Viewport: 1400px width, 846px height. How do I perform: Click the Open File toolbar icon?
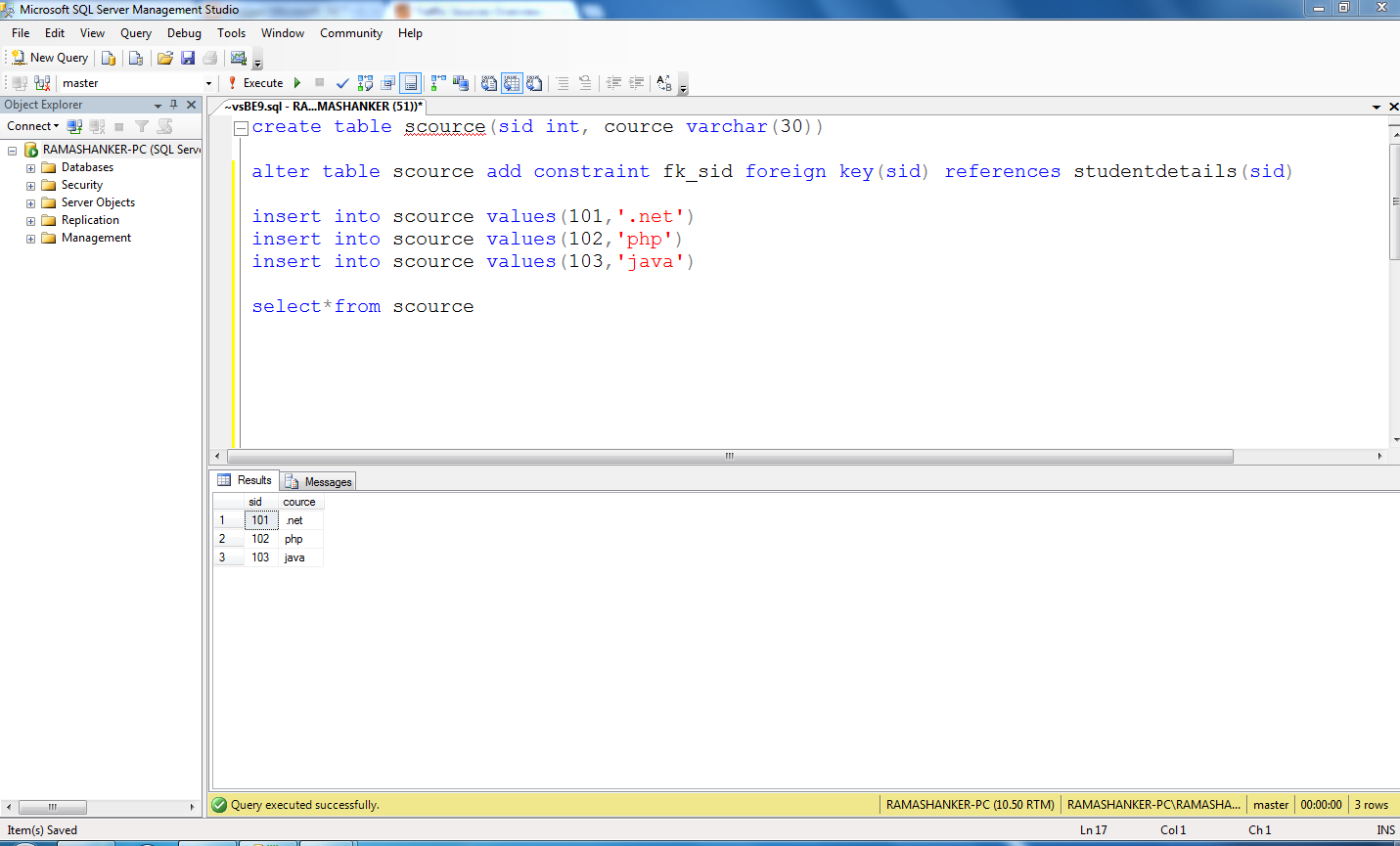pos(163,57)
